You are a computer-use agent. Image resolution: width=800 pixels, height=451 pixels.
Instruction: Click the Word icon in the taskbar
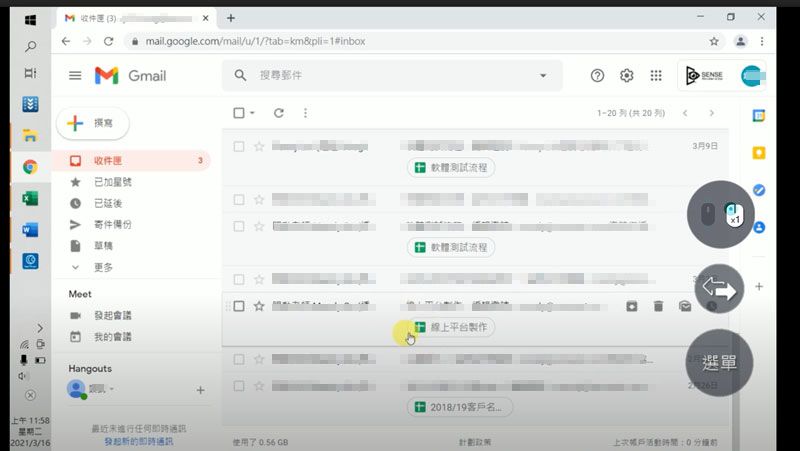coord(30,230)
